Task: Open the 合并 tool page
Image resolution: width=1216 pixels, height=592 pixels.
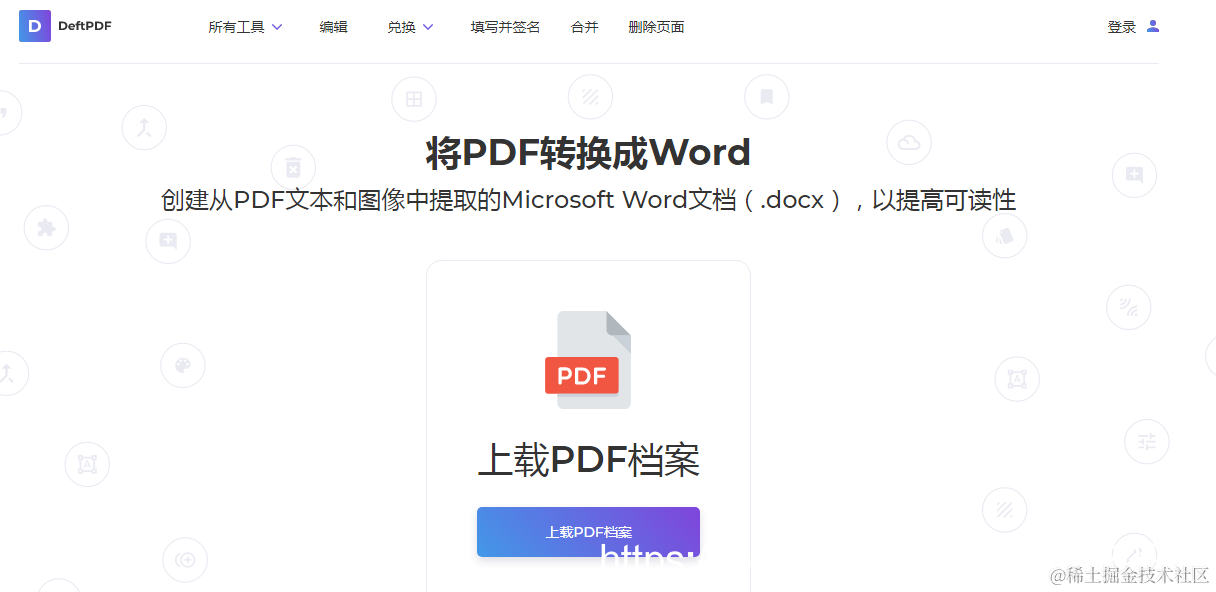Action: pos(584,28)
